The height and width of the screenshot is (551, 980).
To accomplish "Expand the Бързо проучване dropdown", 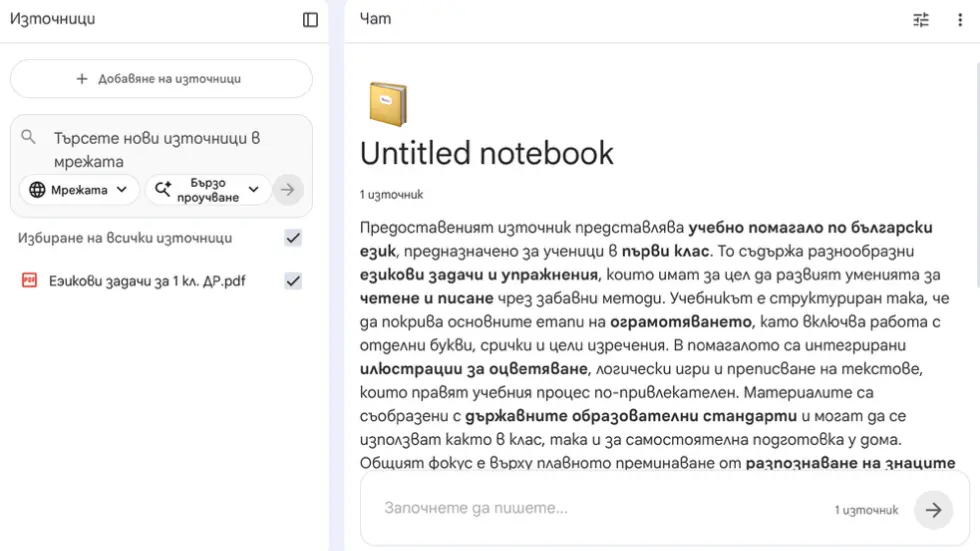I will (x=208, y=190).
